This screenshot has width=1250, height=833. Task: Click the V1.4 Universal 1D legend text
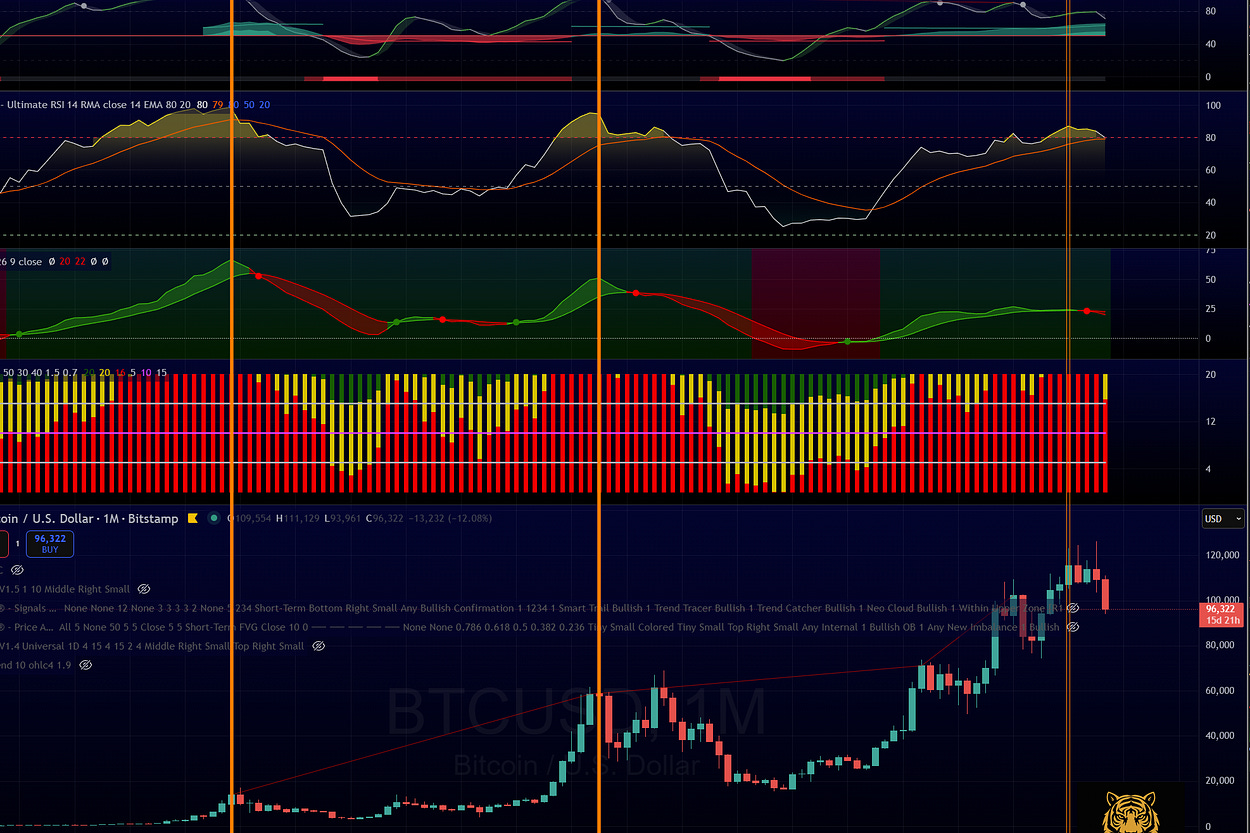[x=152, y=646]
